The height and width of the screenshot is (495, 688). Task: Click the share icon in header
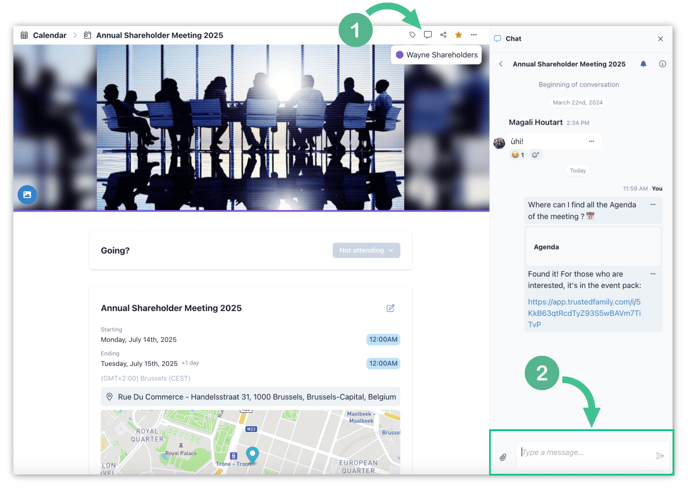pyautogui.click(x=443, y=35)
